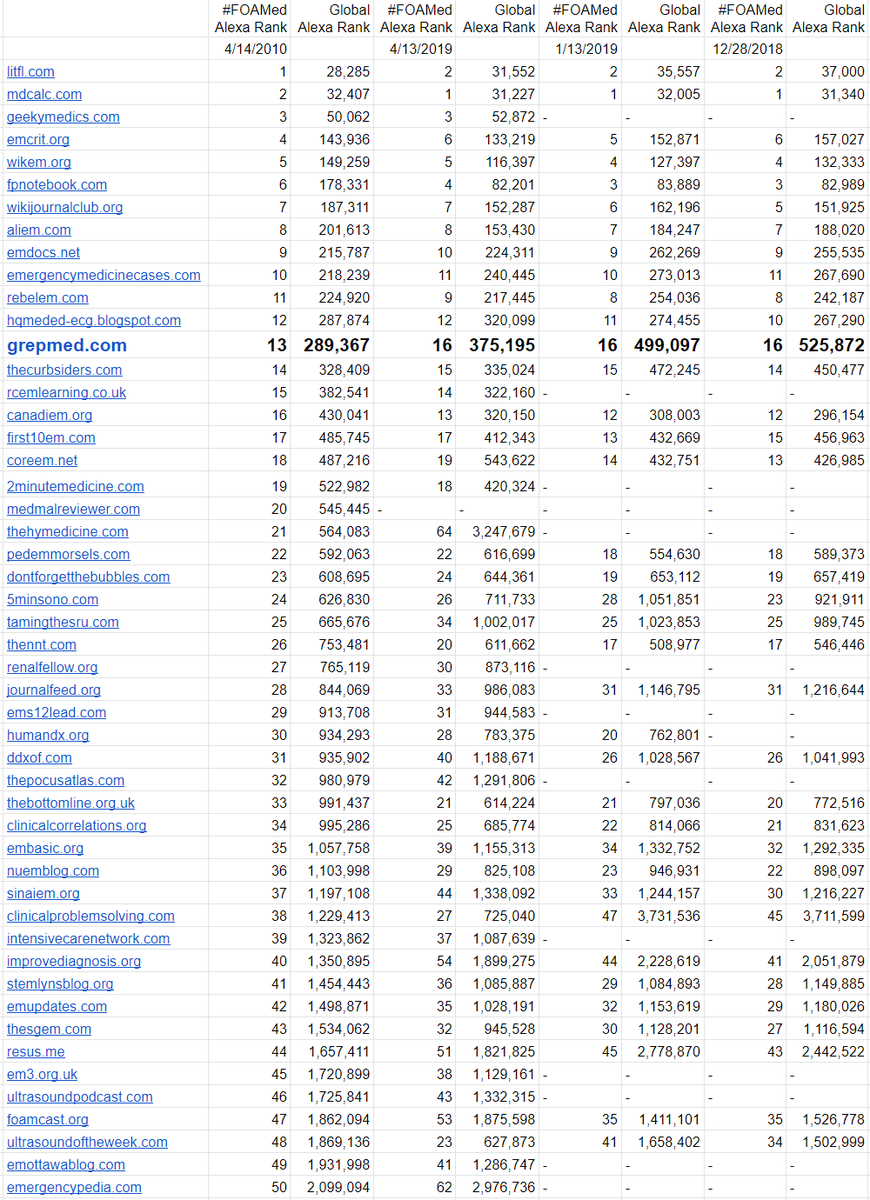Click the geekymedics.com link
Screen dimensions: 870x1200
63,117
